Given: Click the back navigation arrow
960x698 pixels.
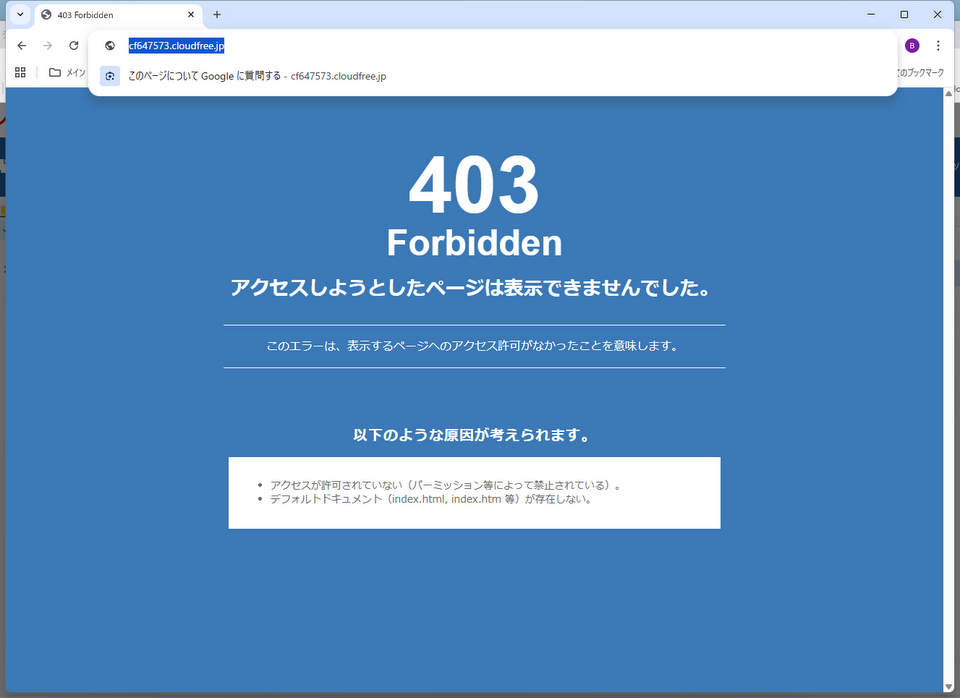Looking at the screenshot, I should click(x=22, y=46).
